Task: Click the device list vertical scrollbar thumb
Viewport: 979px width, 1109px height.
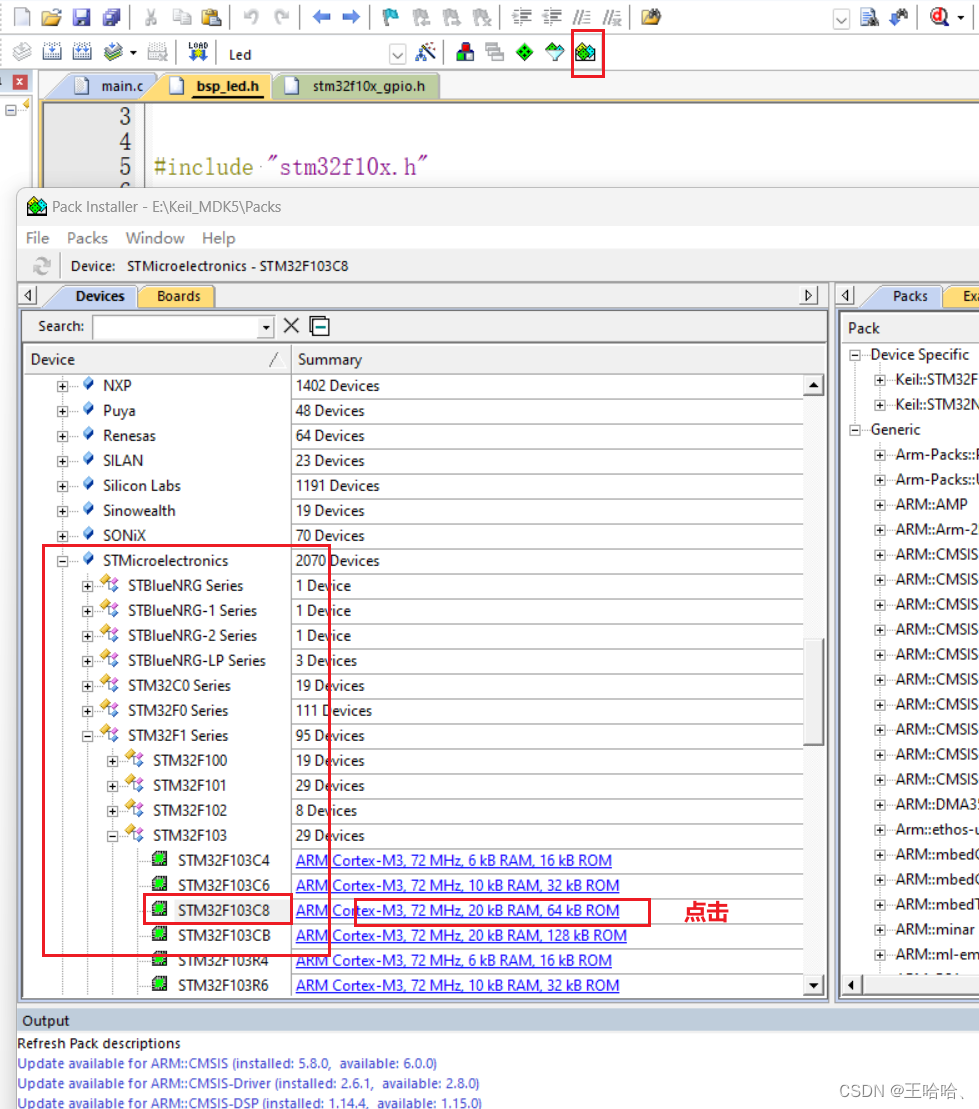Action: [813, 692]
